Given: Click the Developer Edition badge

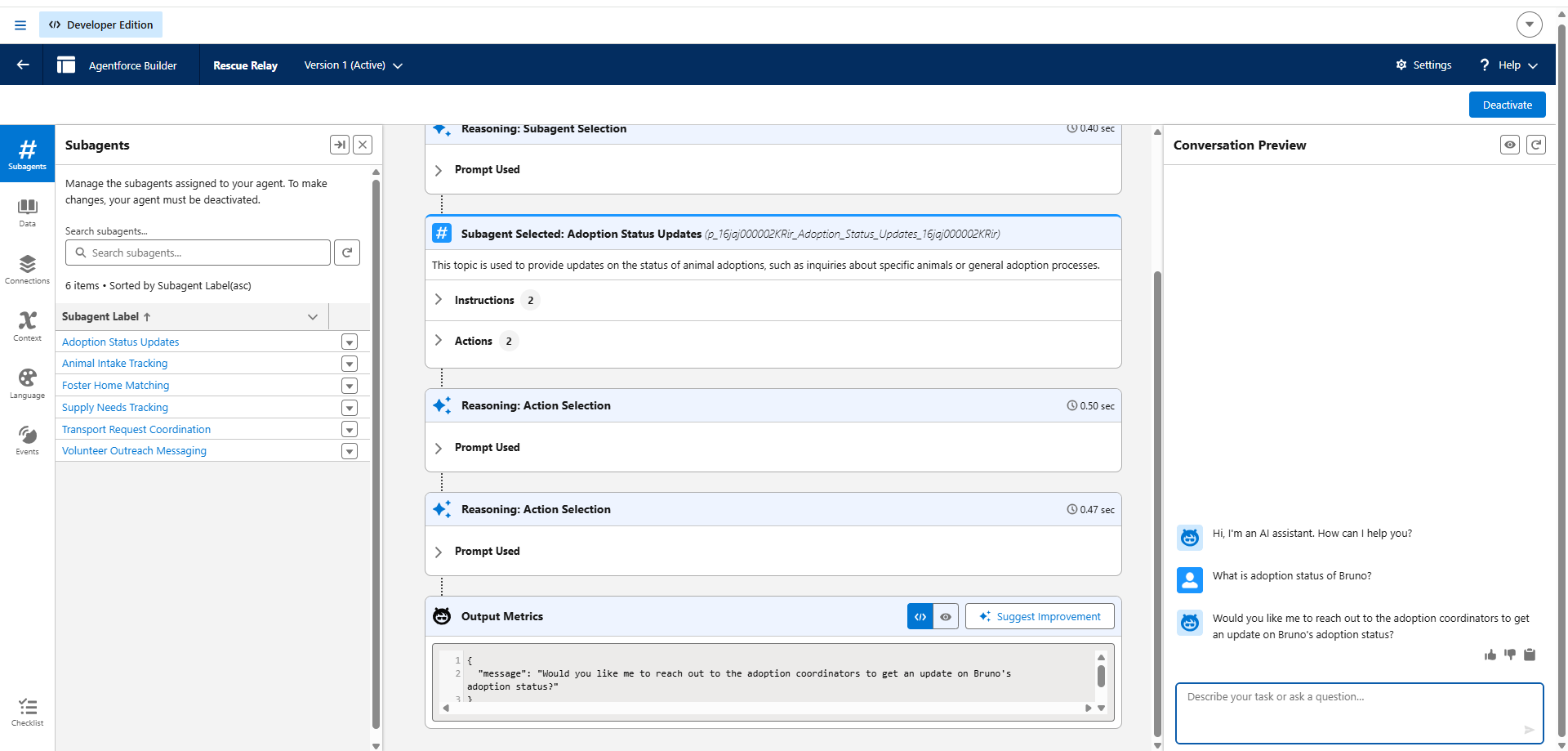Looking at the screenshot, I should [x=101, y=25].
